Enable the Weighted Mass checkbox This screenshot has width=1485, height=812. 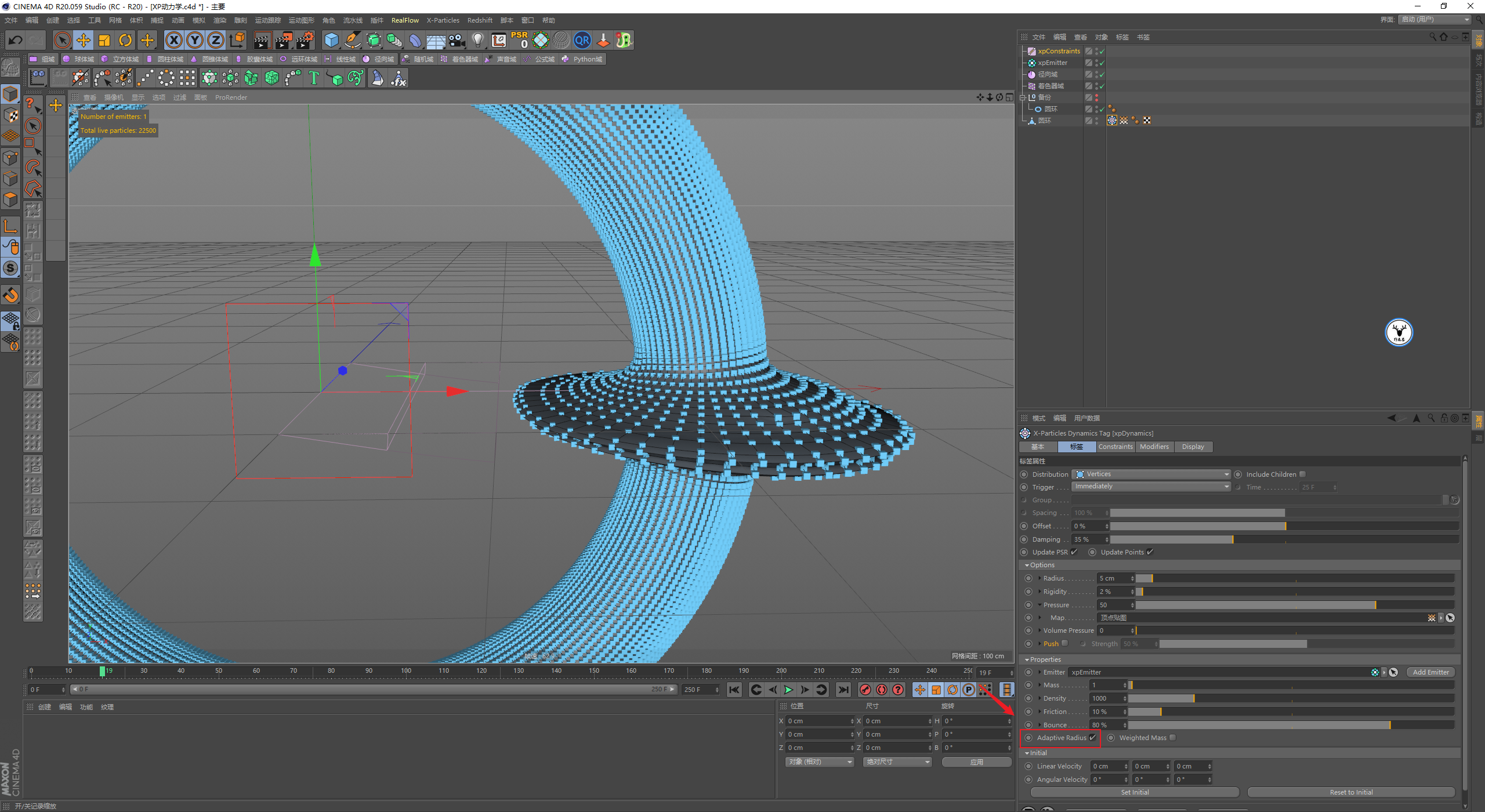click(x=1172, y=738)
